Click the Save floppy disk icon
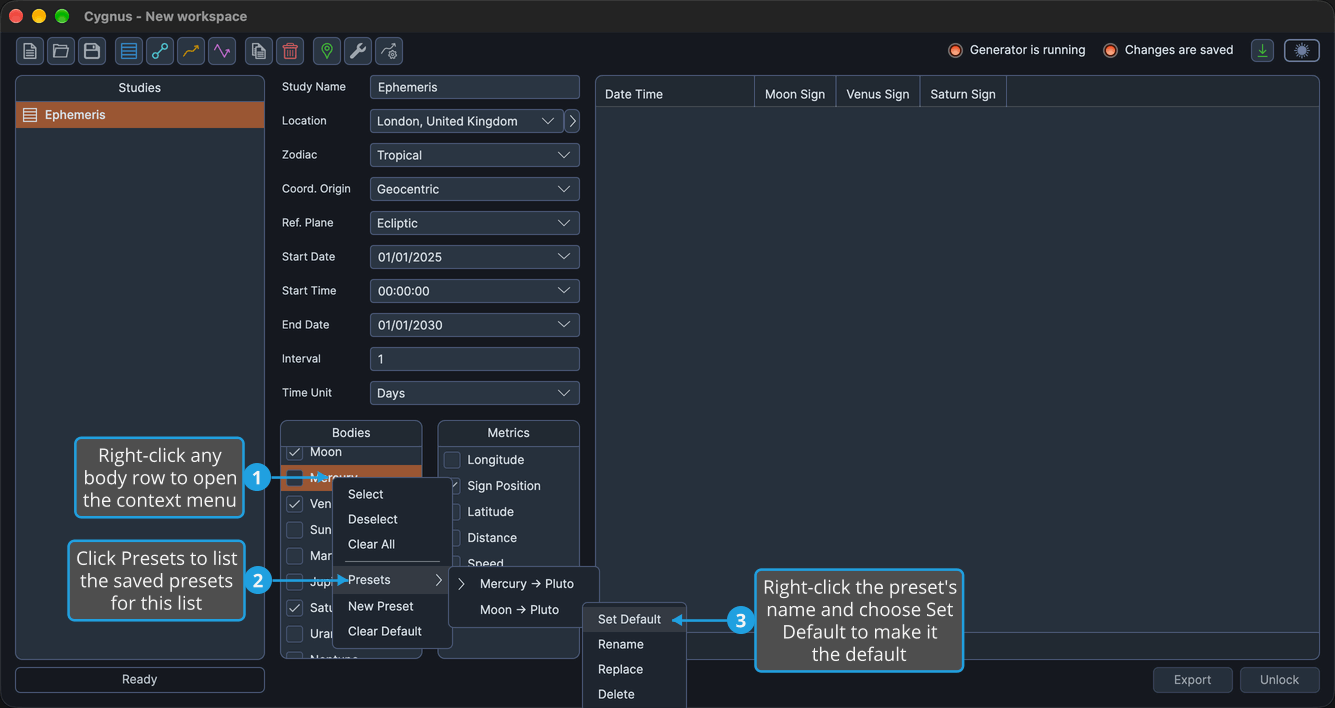The image size is (1335, 708). click(92, 51)
